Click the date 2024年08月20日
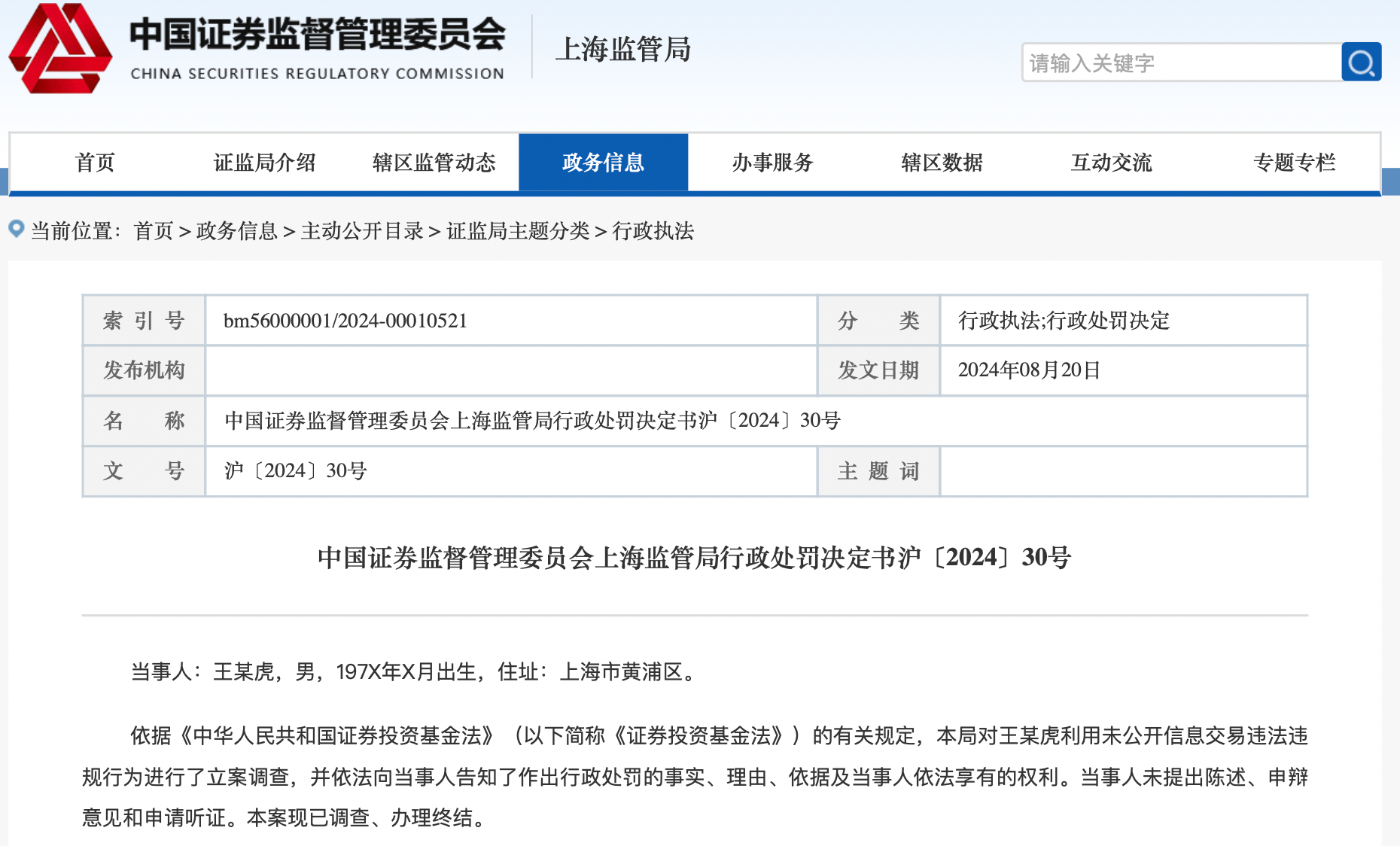1400x846 pixels. [x=1029, y=370]
